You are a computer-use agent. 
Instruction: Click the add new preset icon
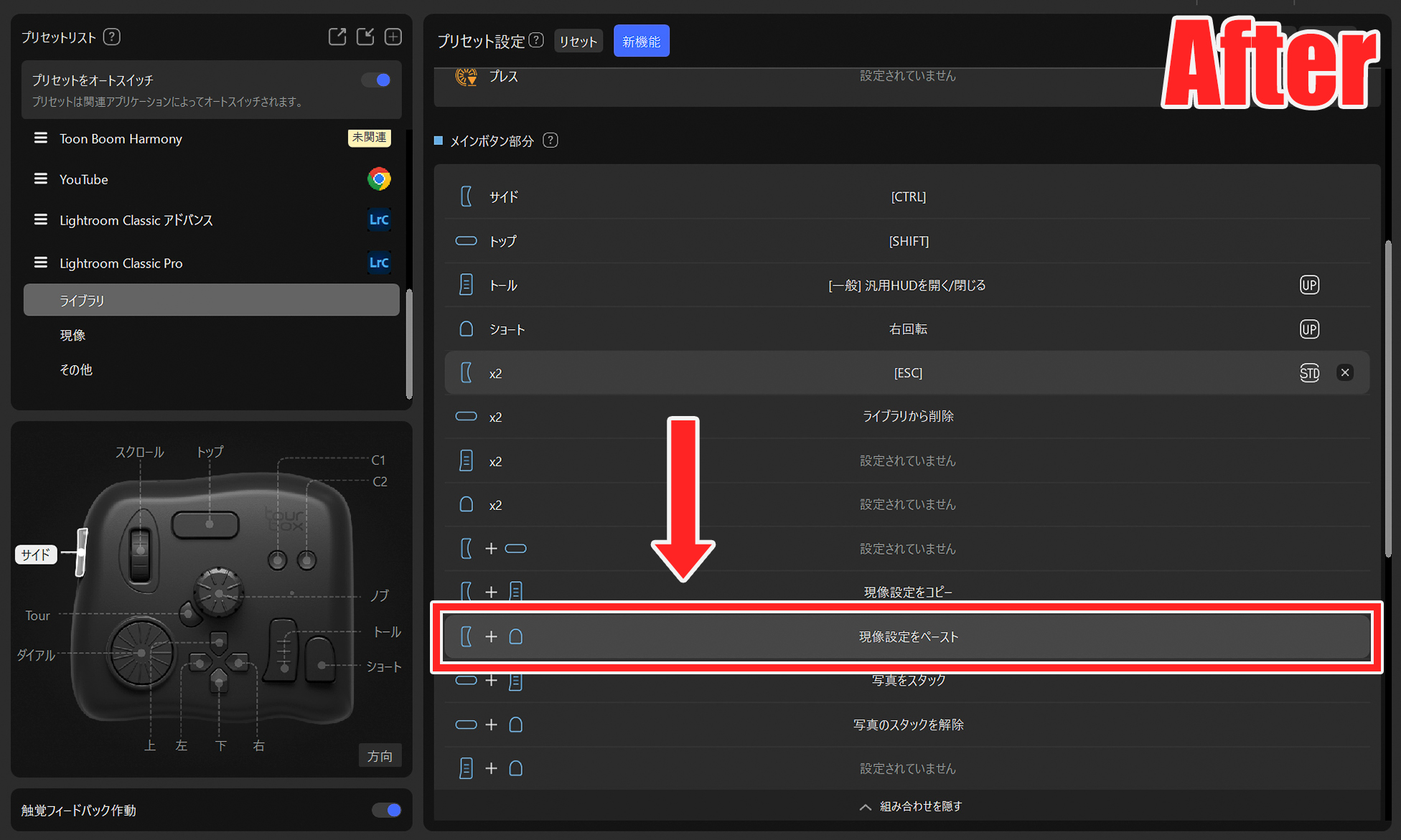pos(393,37)
